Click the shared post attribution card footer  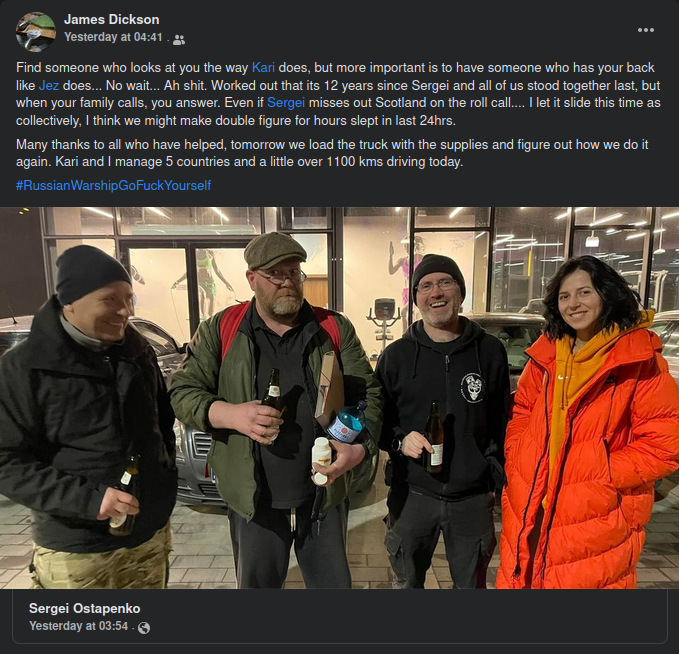point(340,617)
